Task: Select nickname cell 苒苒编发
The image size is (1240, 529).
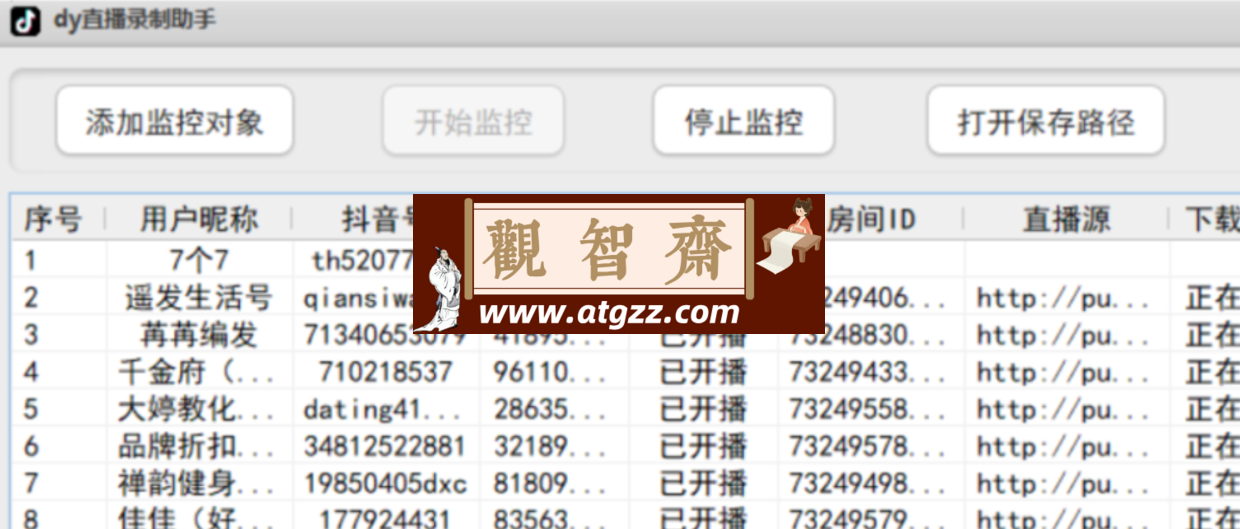Action: pyautogui.click(x=199, y=334)
